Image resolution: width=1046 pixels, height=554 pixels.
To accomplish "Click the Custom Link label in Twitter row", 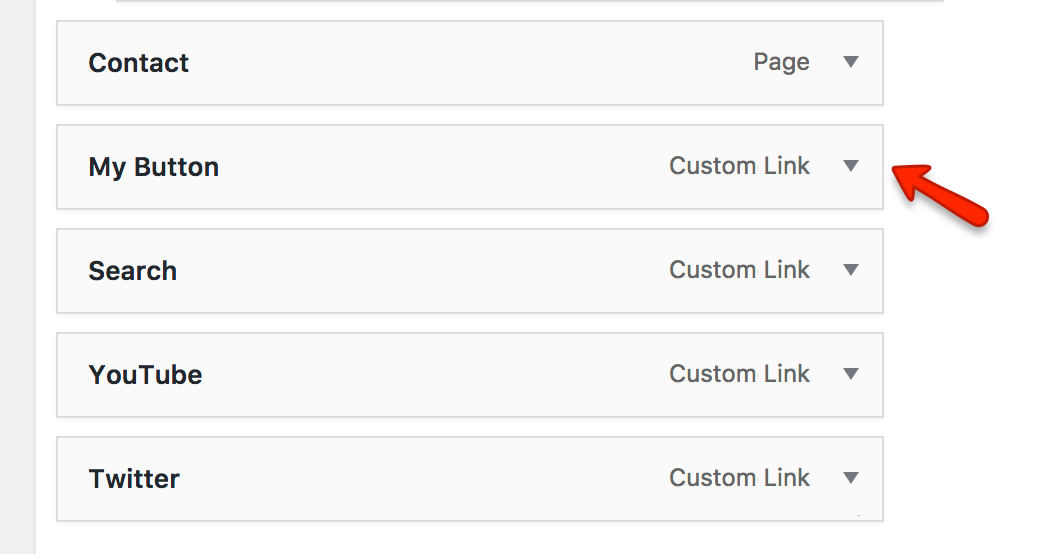I will (739, 478).
